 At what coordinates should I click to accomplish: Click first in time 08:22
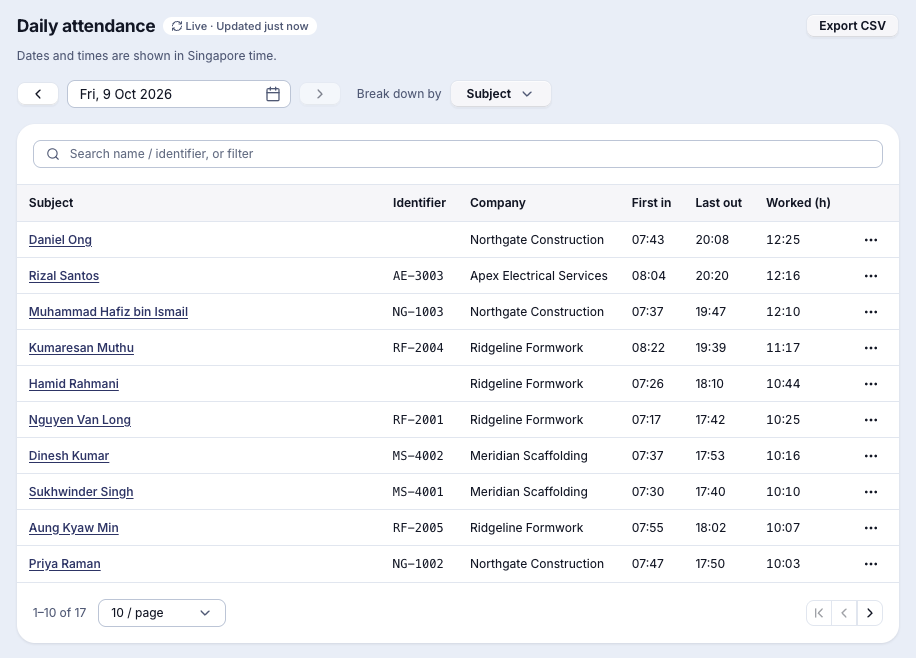point(648,348)
